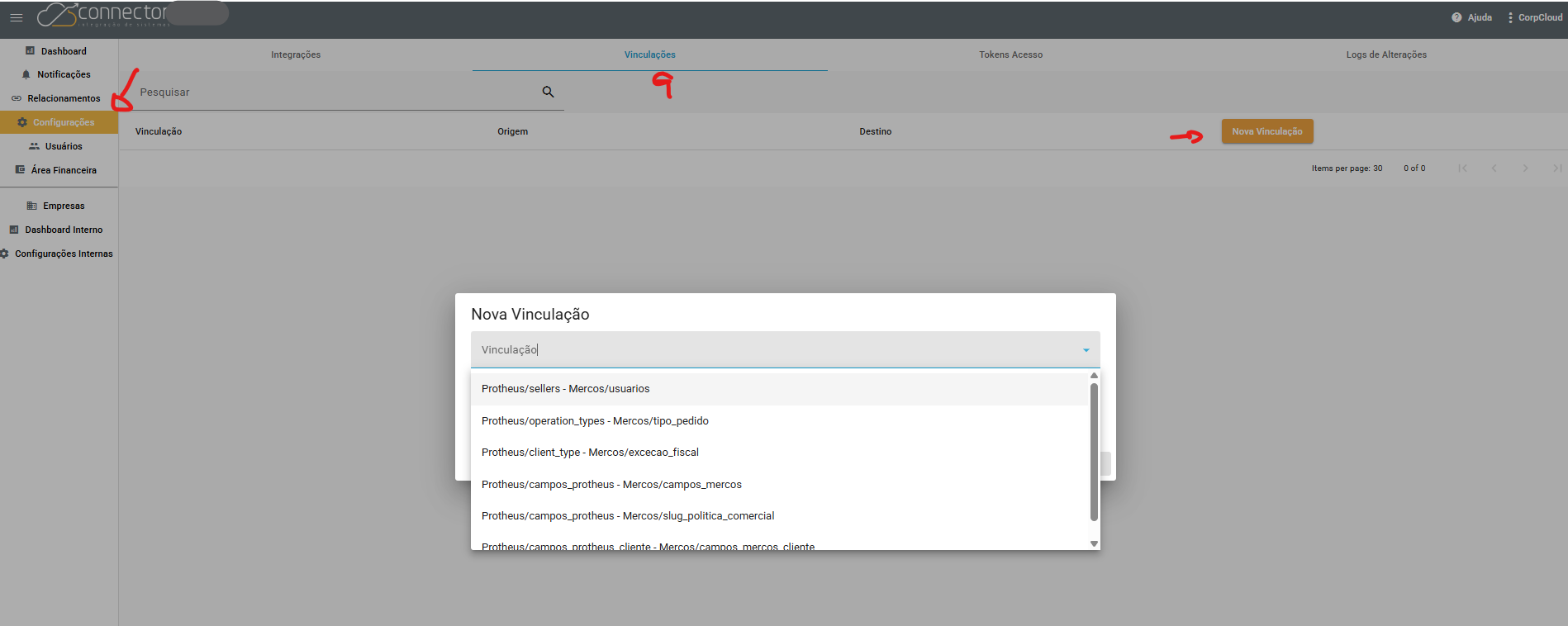The width and height of the screenshot is (1568, 626).
Task: Open Área Financeira in the sidebar
Action: [64, 170]
